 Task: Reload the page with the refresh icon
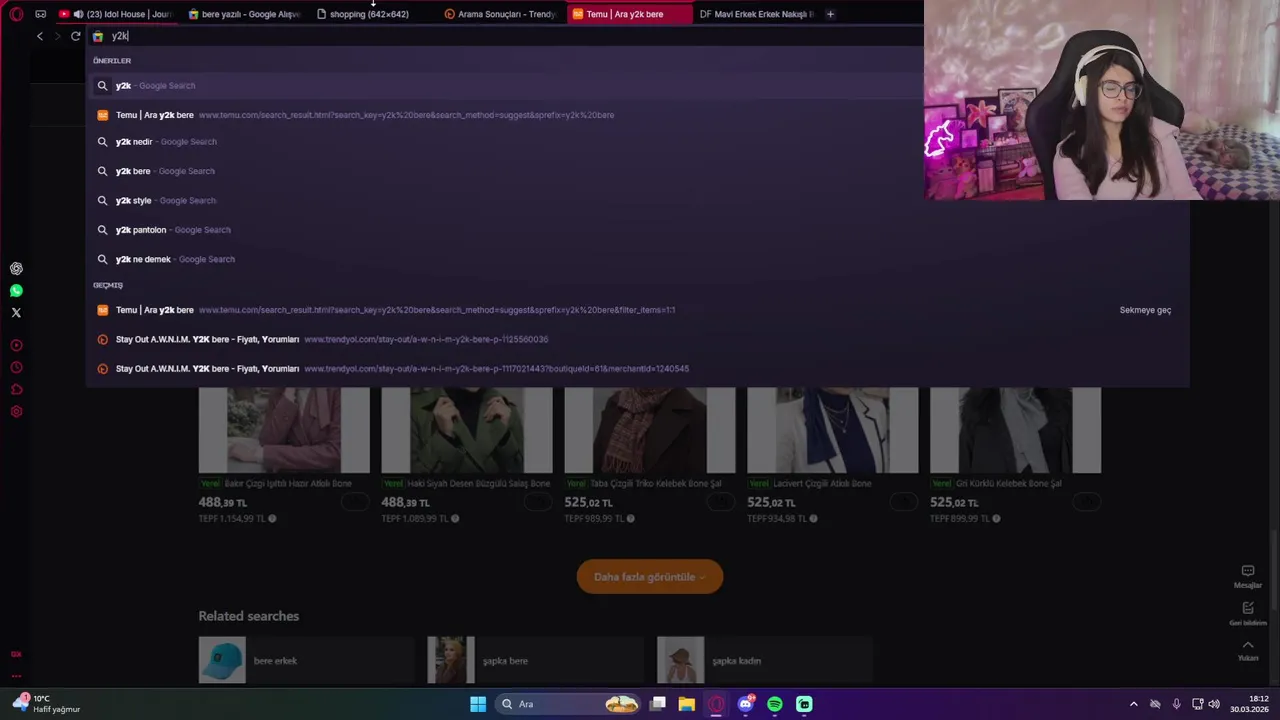[x=75, y=36]
